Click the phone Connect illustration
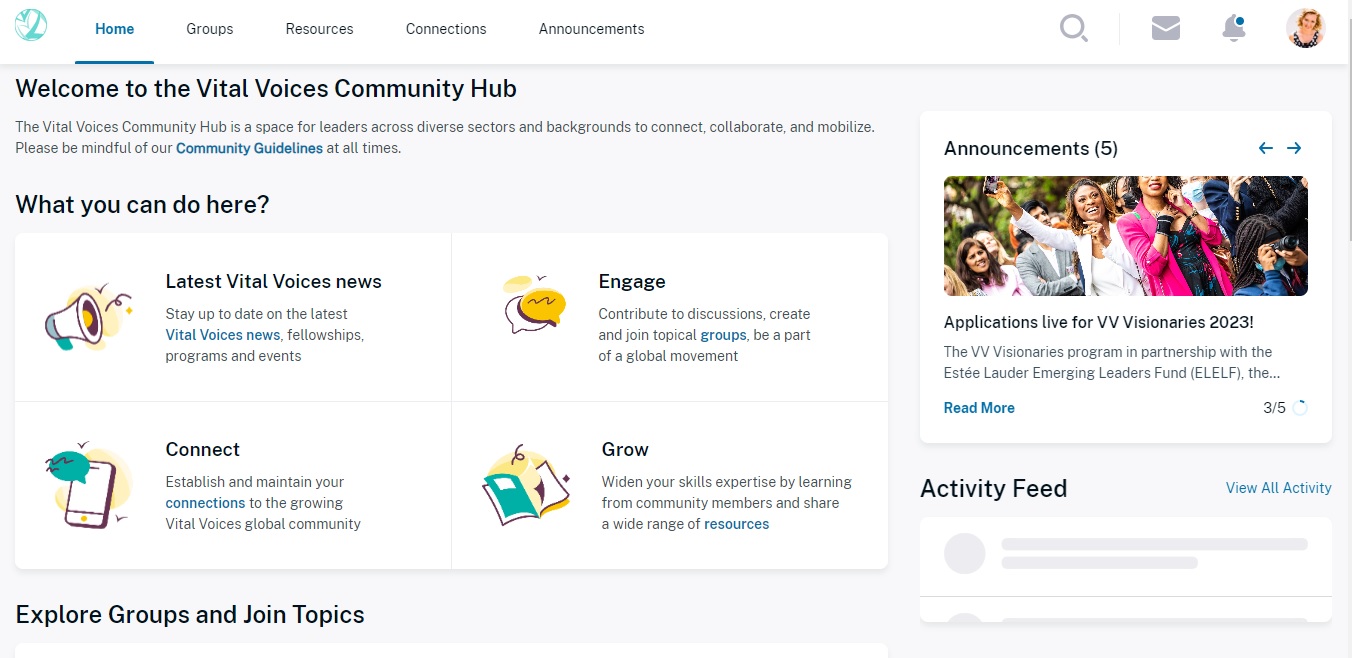Image resolution: width=1352 pixels, height=658 pixels. click(x=88, y=487)
